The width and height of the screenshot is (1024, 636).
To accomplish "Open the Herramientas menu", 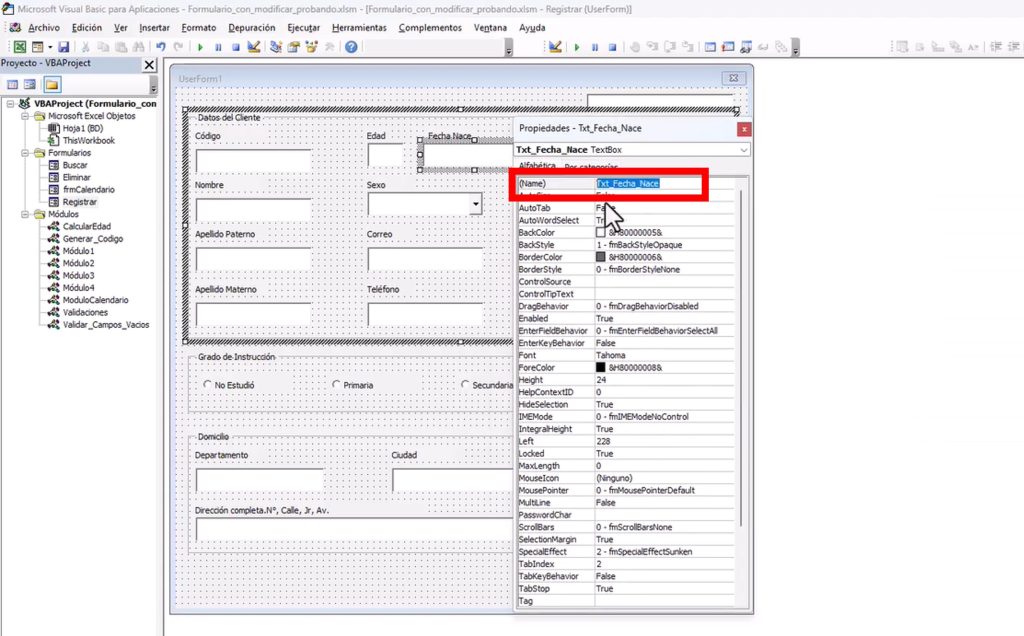I will click(x=359, y=27).
